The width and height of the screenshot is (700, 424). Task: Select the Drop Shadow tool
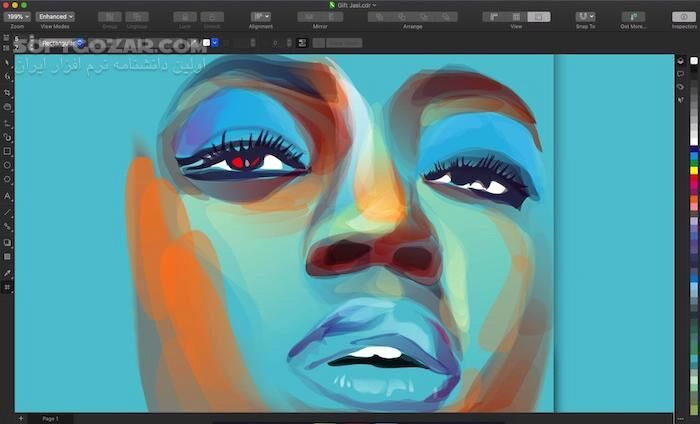tap(7, 242)
